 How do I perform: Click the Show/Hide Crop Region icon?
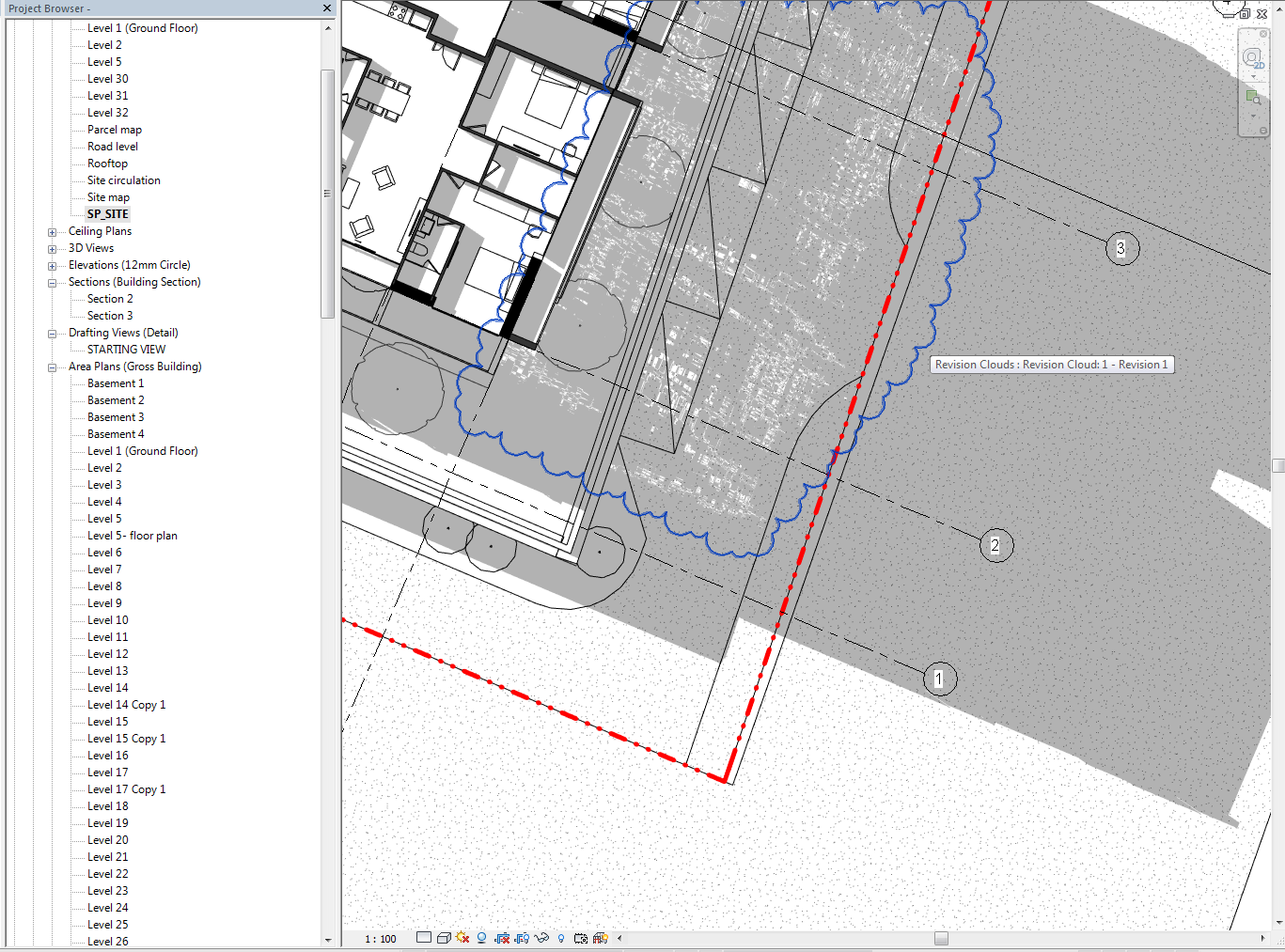521,937
